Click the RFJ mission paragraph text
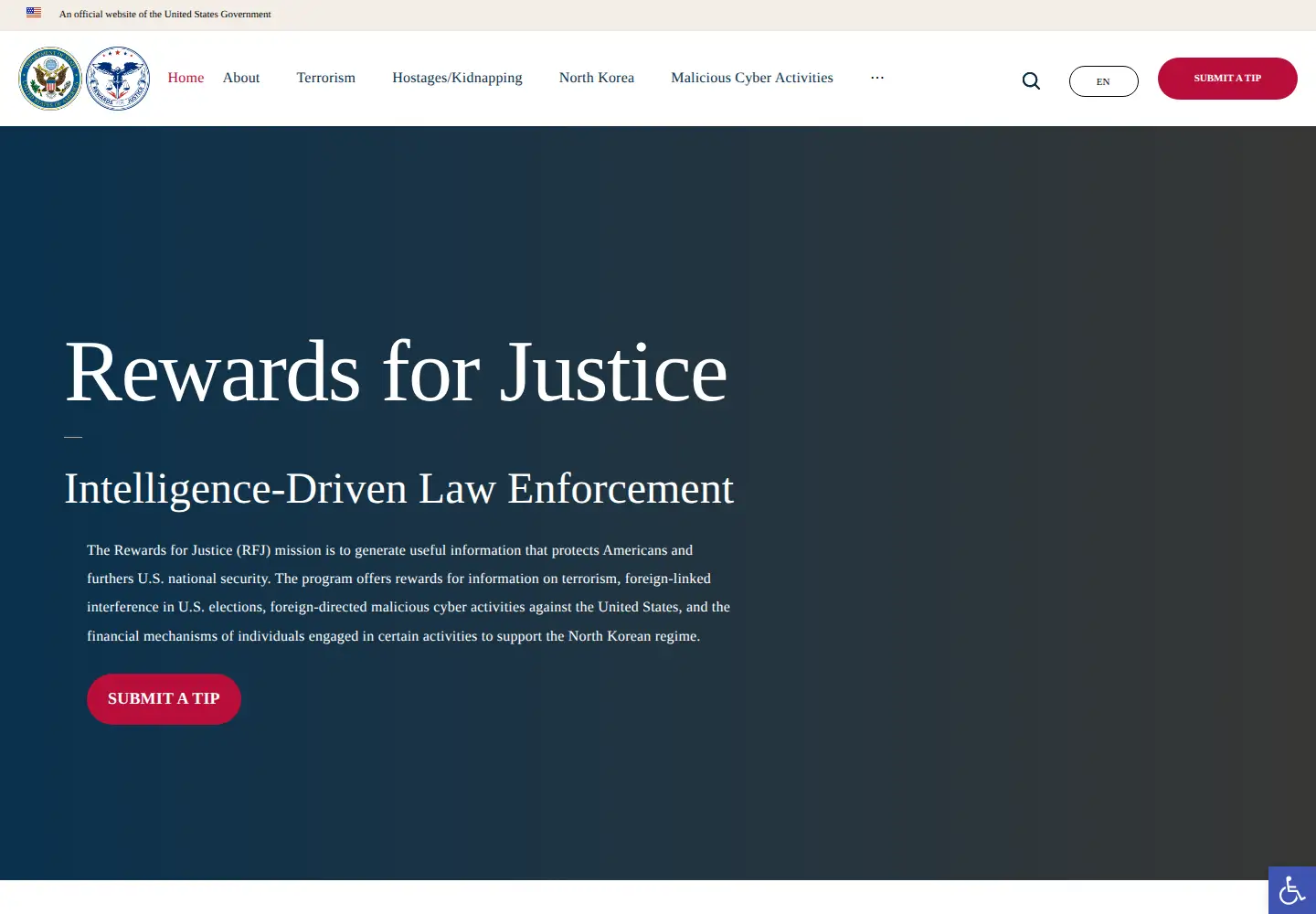The width and height of the screenshot is (1316, 914). click(x=409, y=593)
